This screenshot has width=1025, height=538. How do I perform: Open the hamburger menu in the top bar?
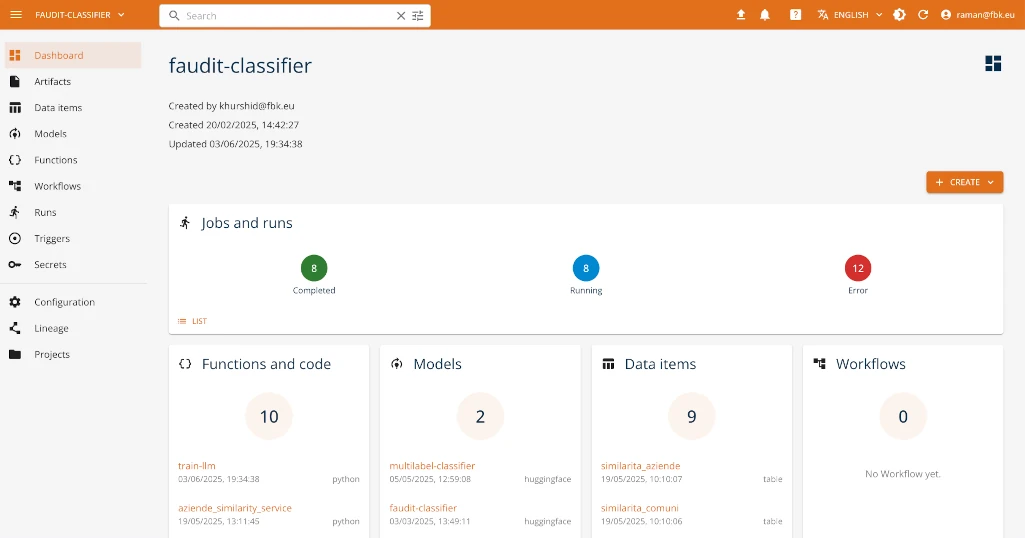click(x=16, y=15)
